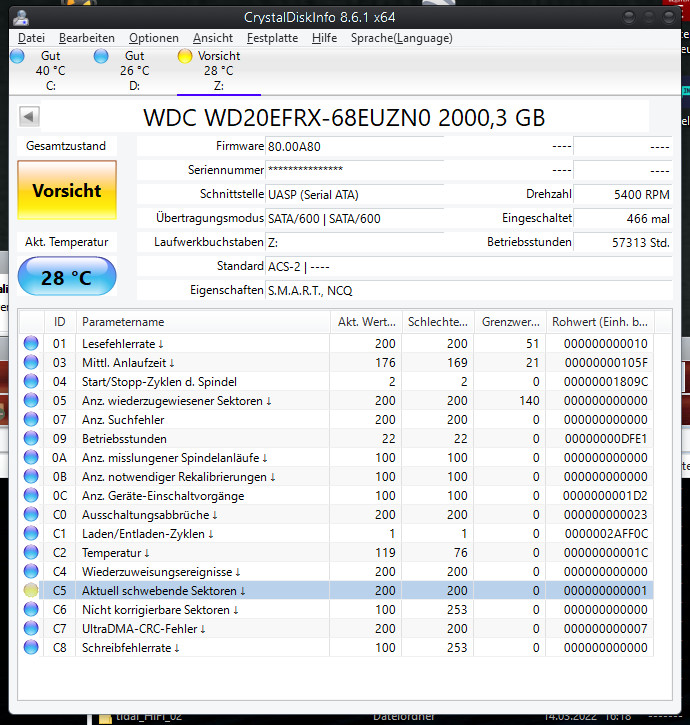Open the Bearbeiten menu

(x=86, y=38)
